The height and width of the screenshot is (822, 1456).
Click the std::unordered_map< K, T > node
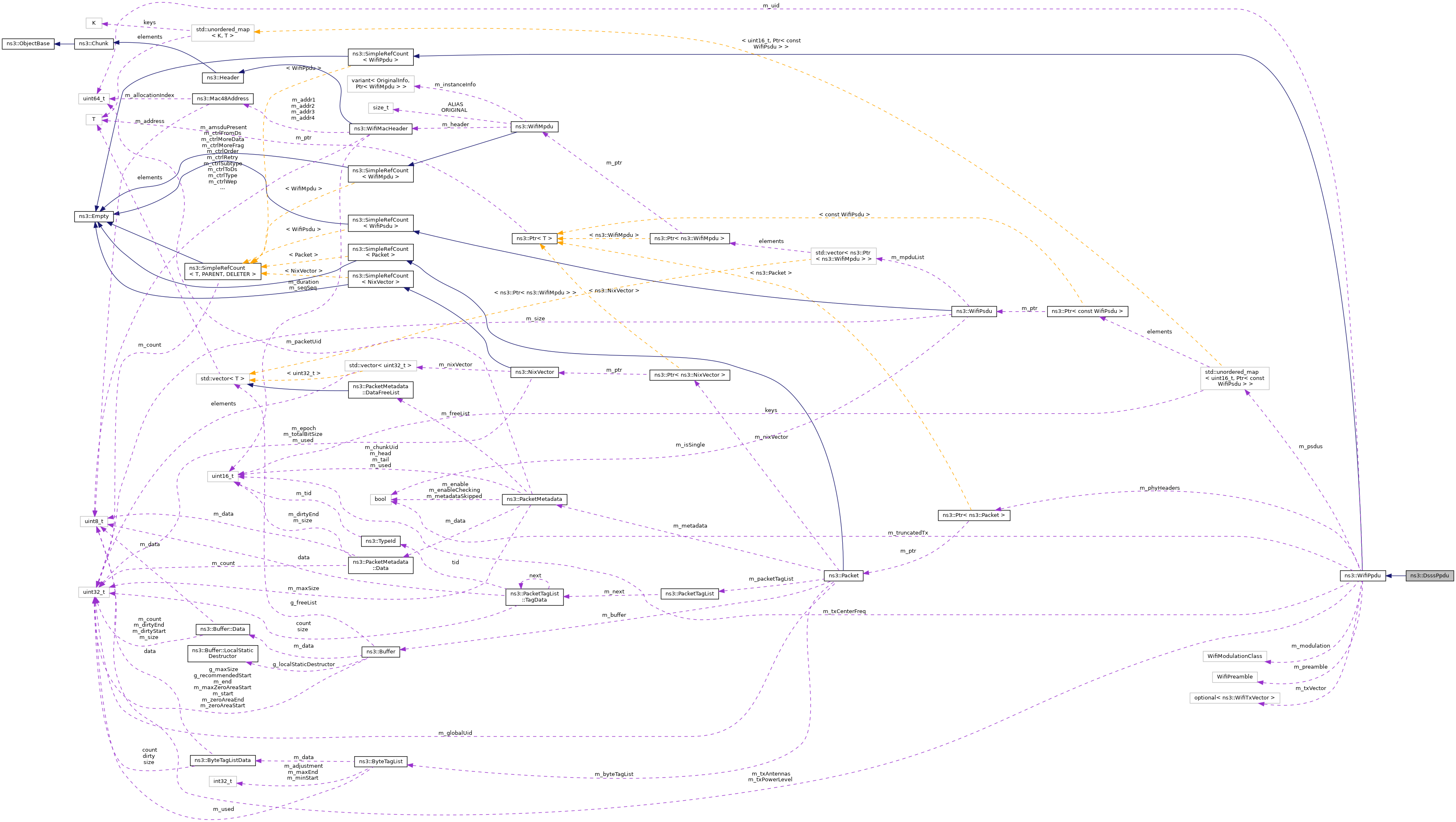point(223,33)
